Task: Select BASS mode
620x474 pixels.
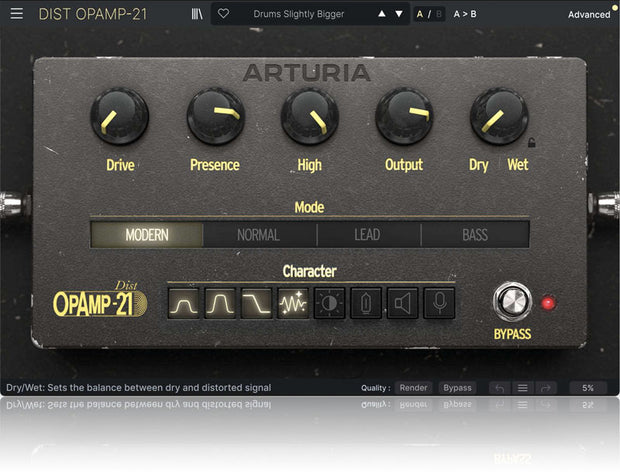Action: (475, 235)
